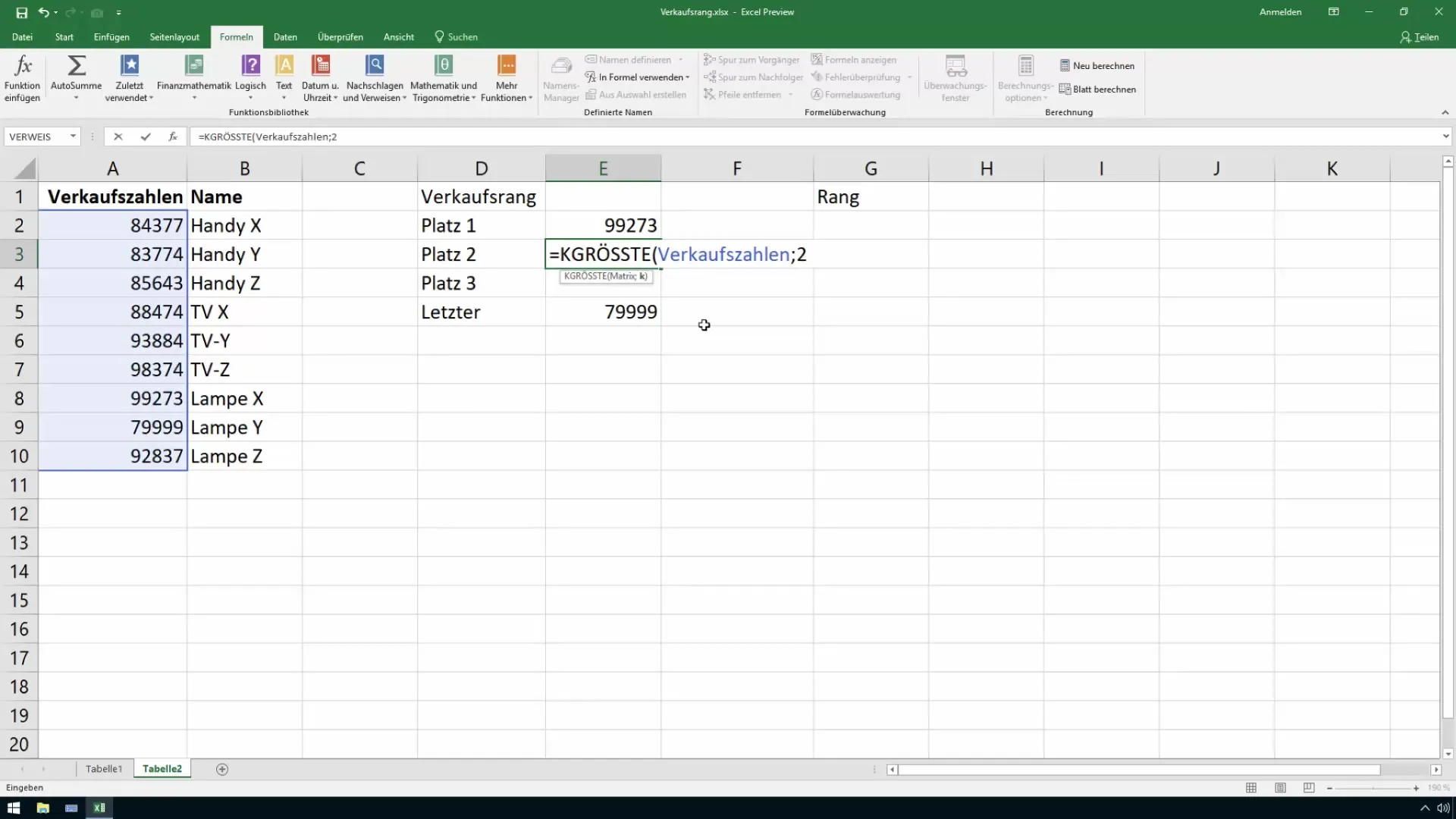The width and height of the screenshot is (1456, 819).
Task: Switch to the Seitenlayout tab
Action: click(x=174, y=36)
